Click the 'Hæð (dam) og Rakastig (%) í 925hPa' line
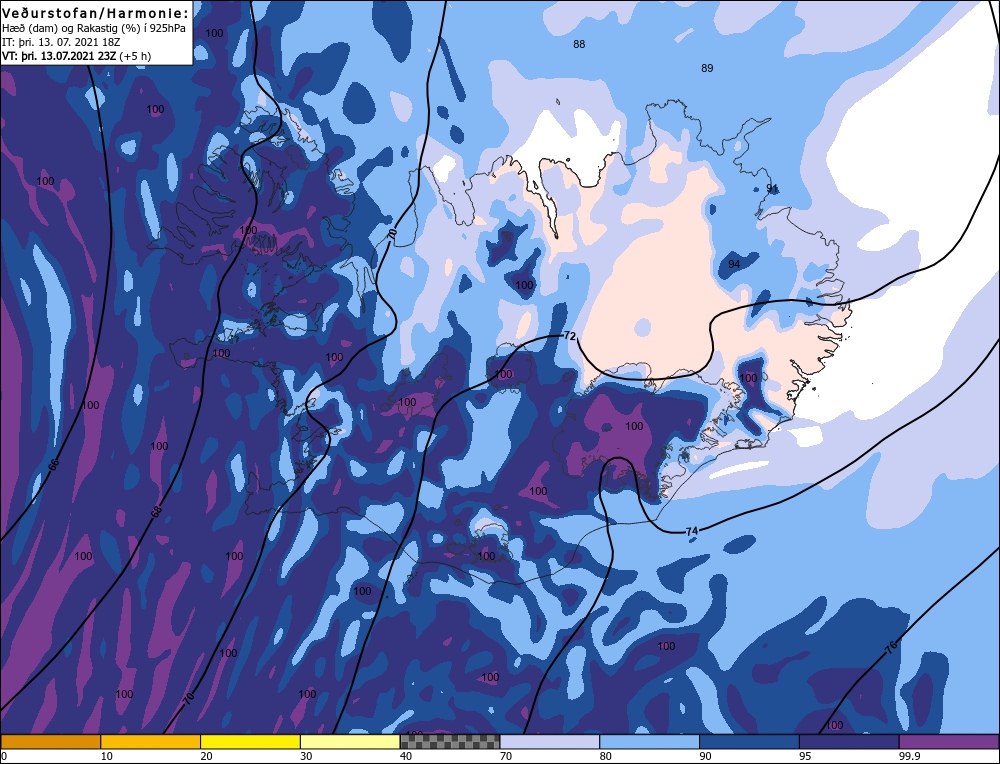 94,28
